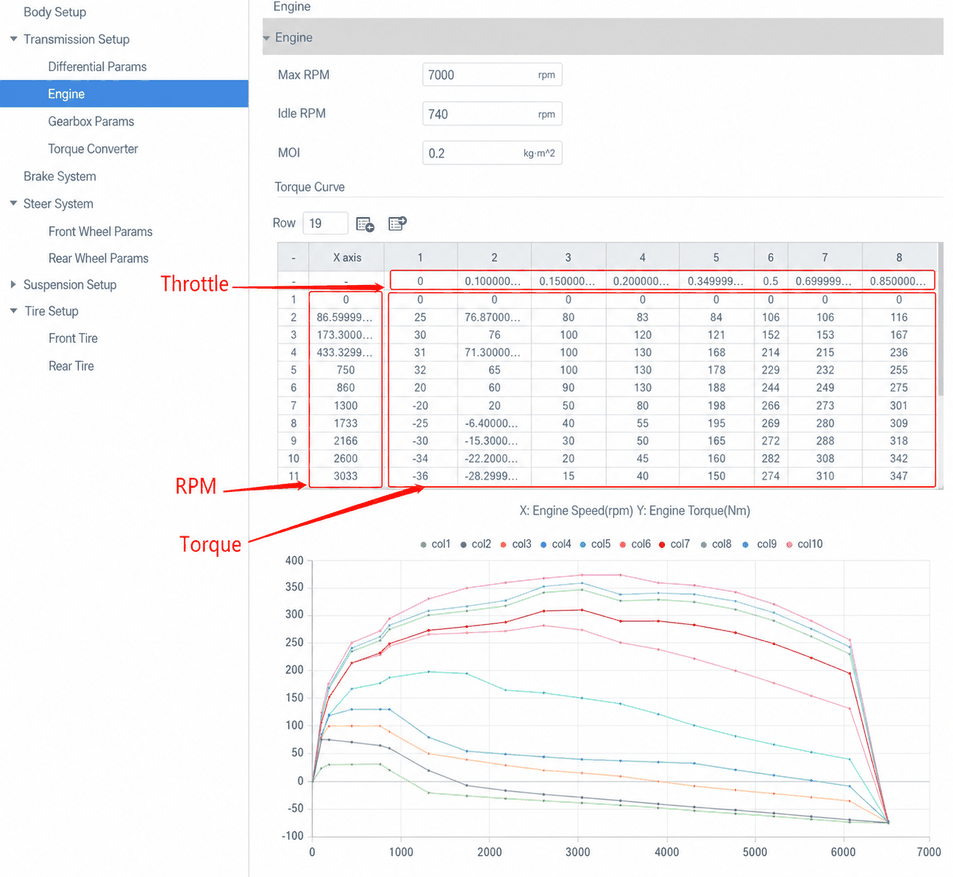Select the highlighted Engine sidebar item
Screen dimensions: 953x877
click(124, 94)
